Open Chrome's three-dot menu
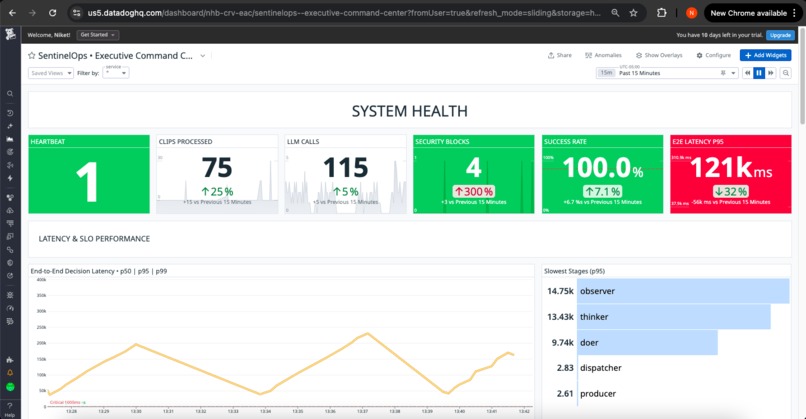Image resolution: width=806 pixels, height=419 pixels. coord(795,13)
